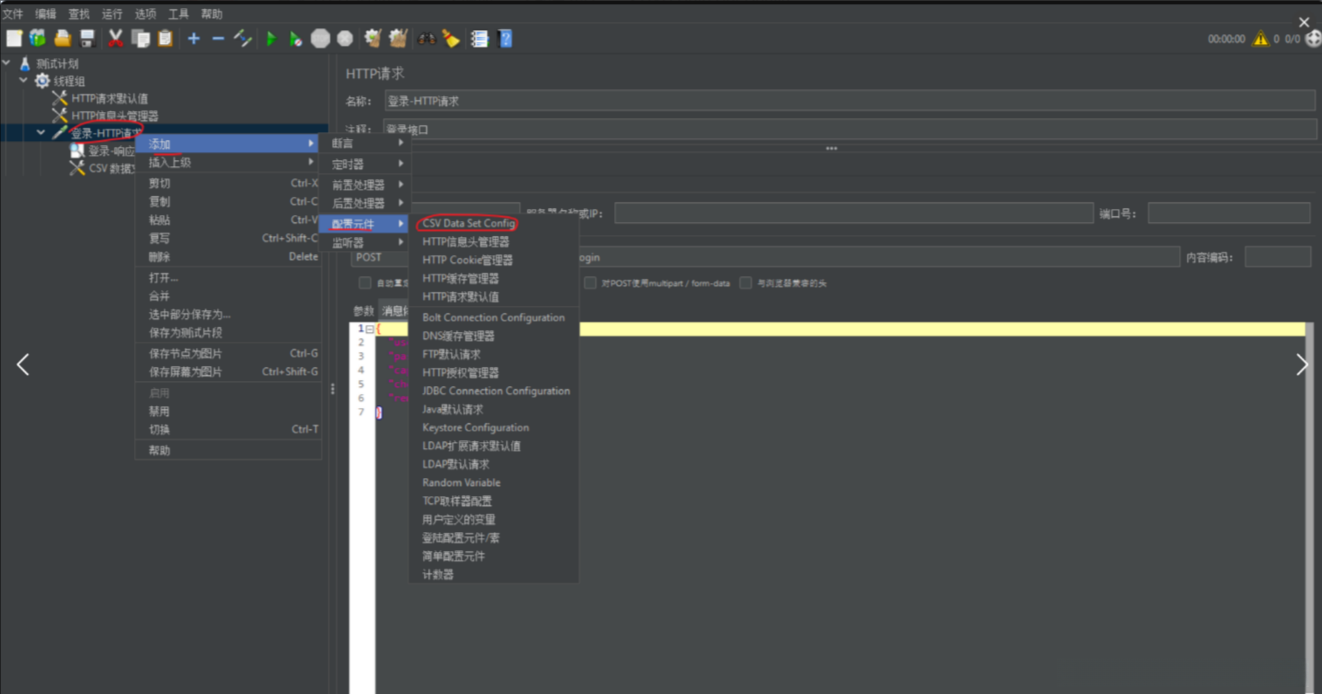Open the 选项 menu in menu bar

point(145,14)
